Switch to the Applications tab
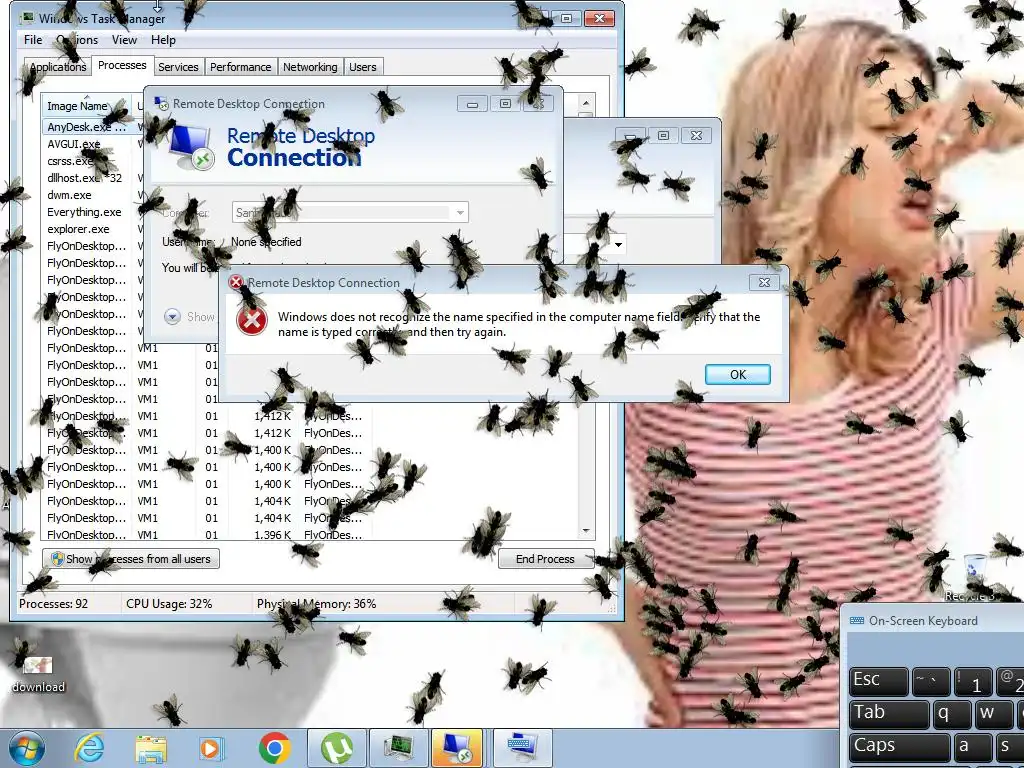1024x768 pixels. click(x=57, y=67)
